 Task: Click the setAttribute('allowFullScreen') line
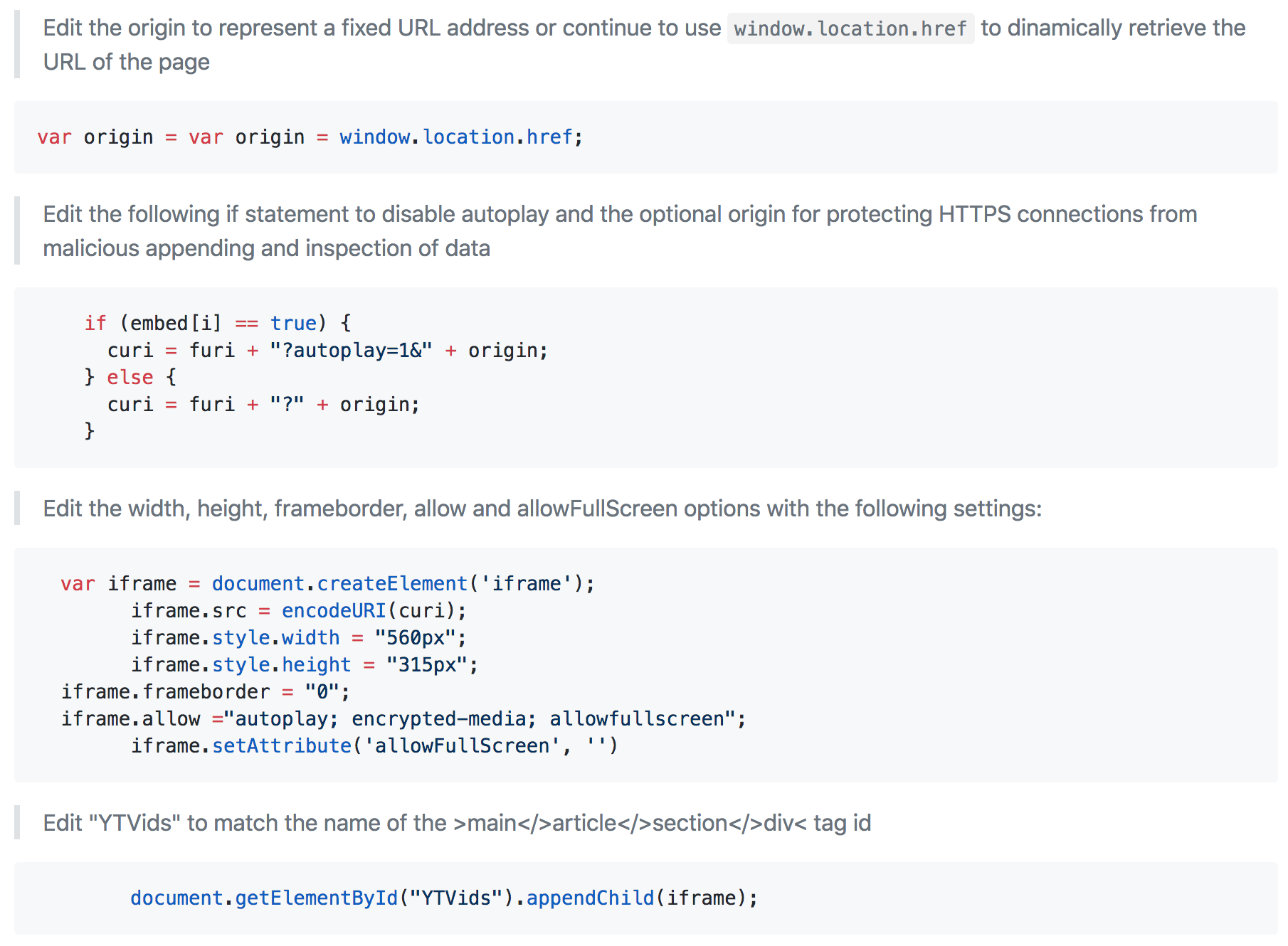tap(374, 746)
